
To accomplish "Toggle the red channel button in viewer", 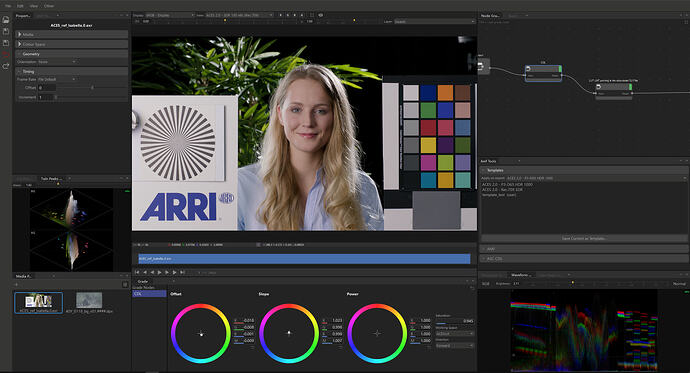I will tap(281, 15).
